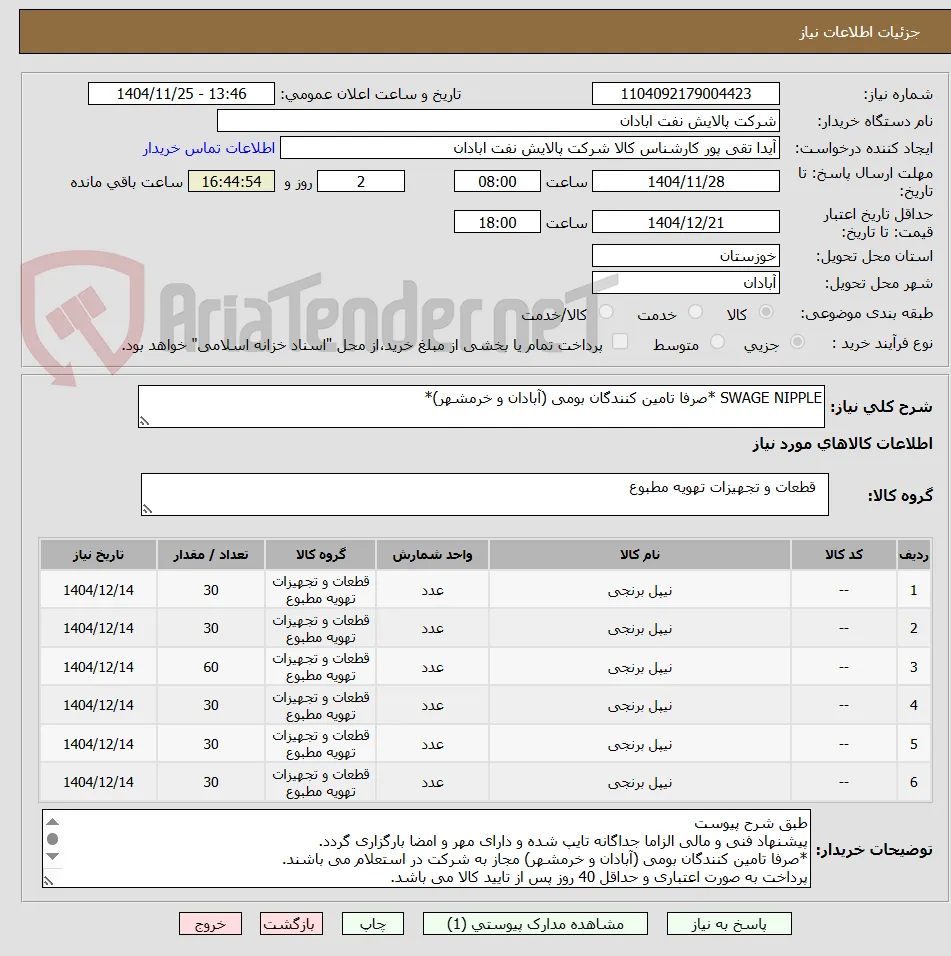
Task: Click the شماره نیاز number field
Action: 686,94
